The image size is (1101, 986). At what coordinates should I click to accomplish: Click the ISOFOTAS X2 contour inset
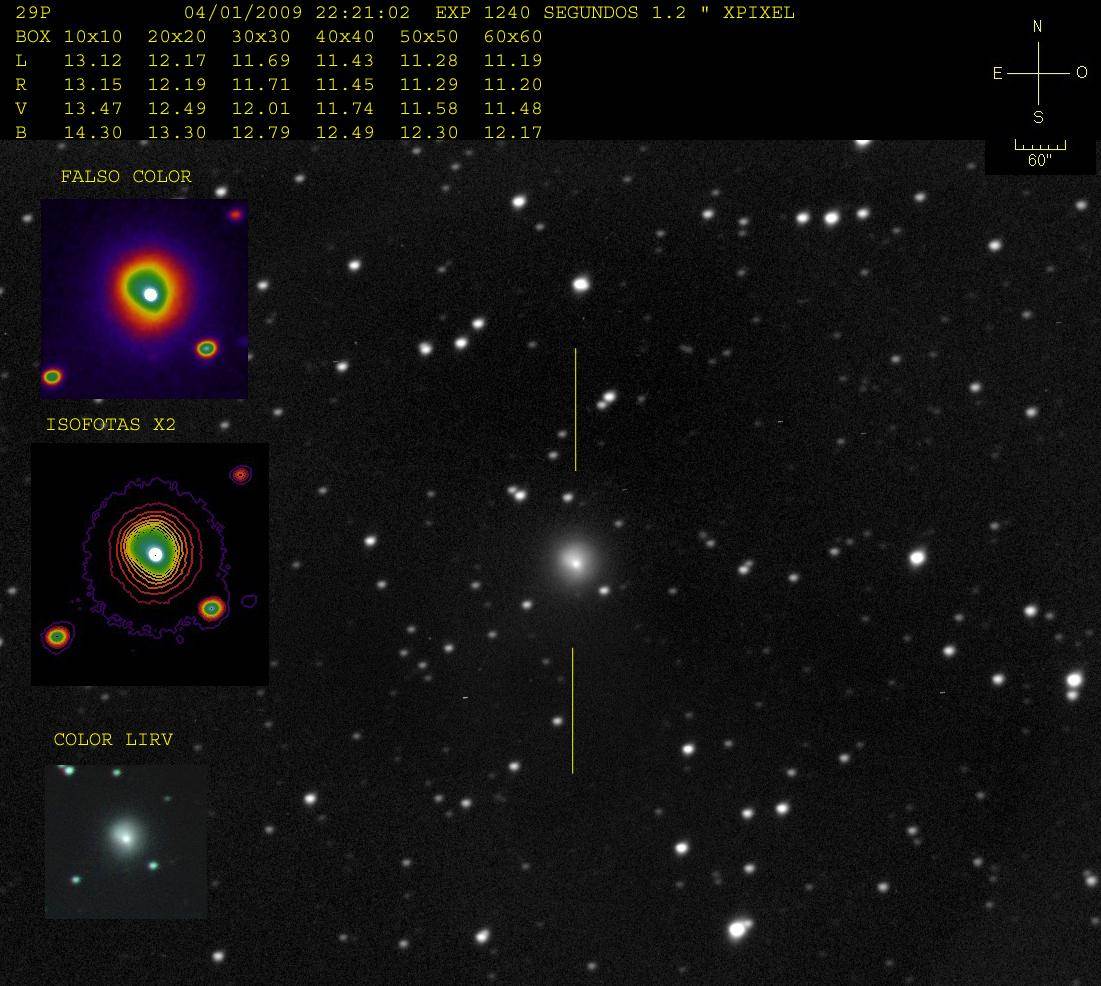tap(150, 564)
